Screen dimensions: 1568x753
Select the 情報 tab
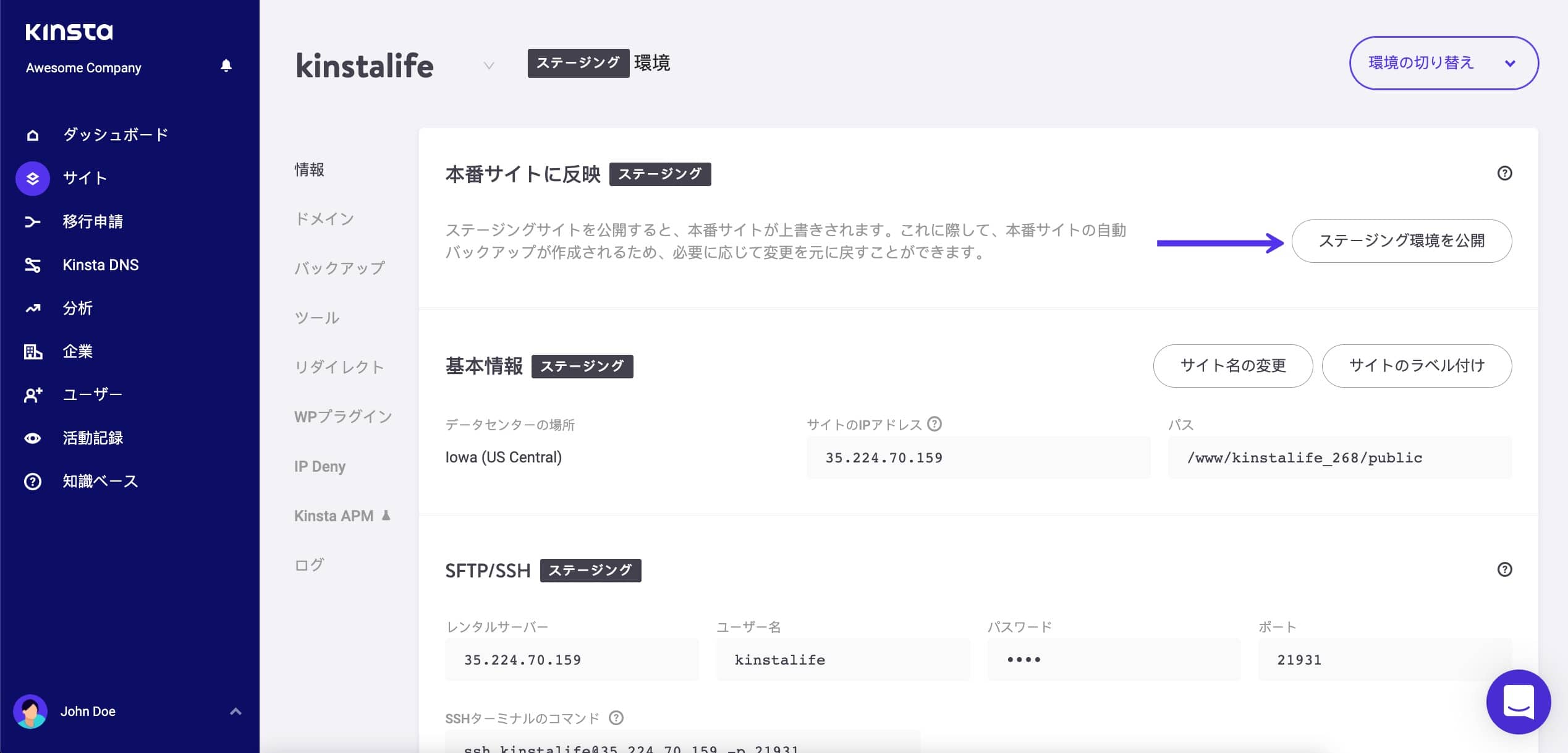(310, 170)
